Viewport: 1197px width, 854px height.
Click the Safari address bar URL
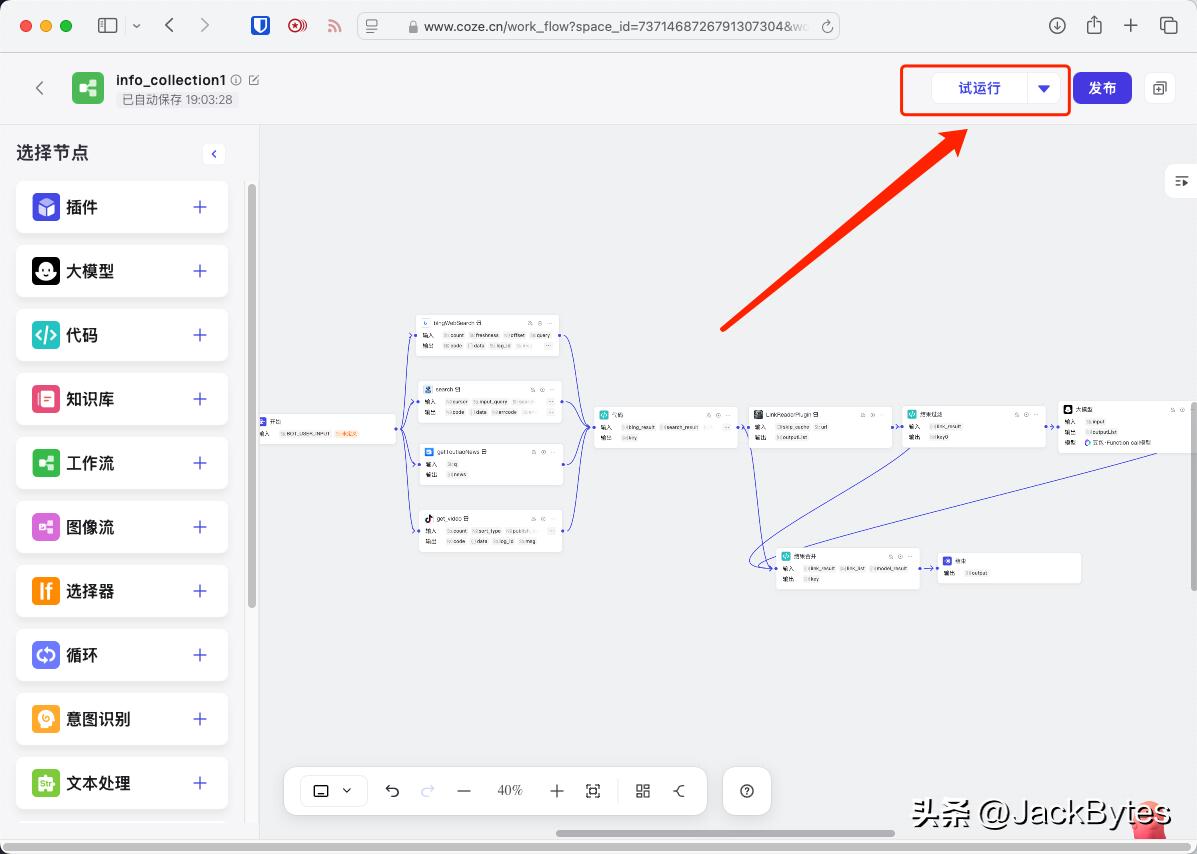(615, 26)
